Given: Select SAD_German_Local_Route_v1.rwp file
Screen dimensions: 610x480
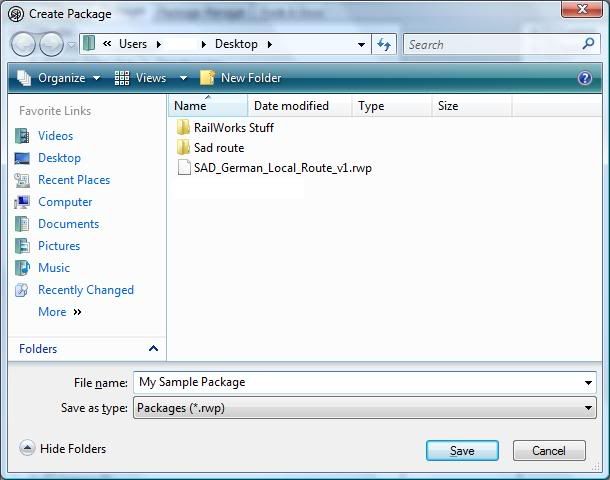Looking at the screenshot, I should pos(282,168).
